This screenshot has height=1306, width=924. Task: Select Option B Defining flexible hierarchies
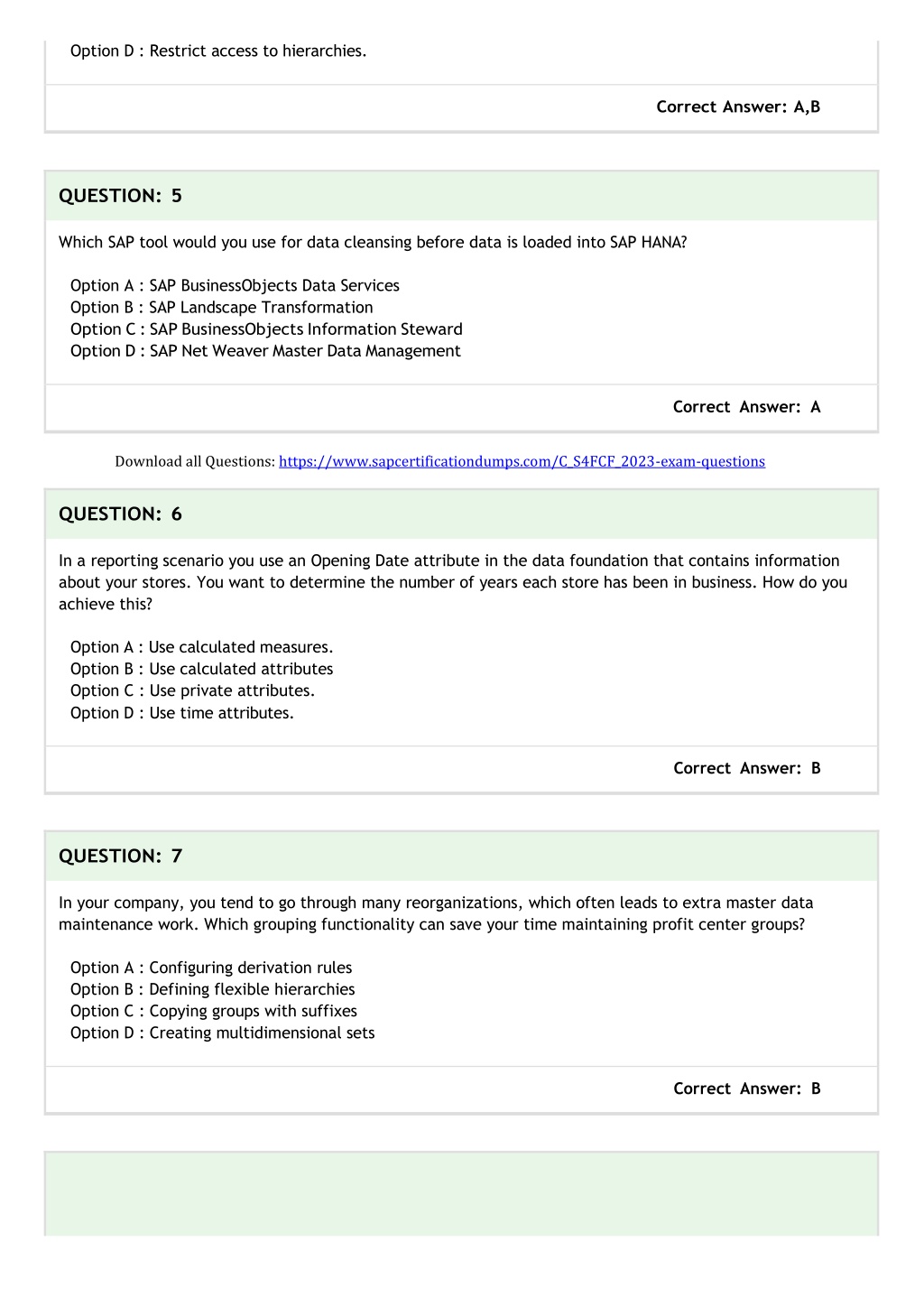213,989
